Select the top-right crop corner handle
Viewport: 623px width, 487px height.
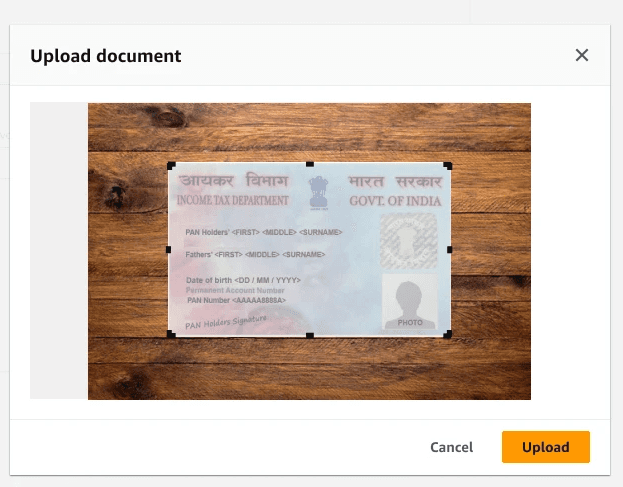click(x=447, y=166)
